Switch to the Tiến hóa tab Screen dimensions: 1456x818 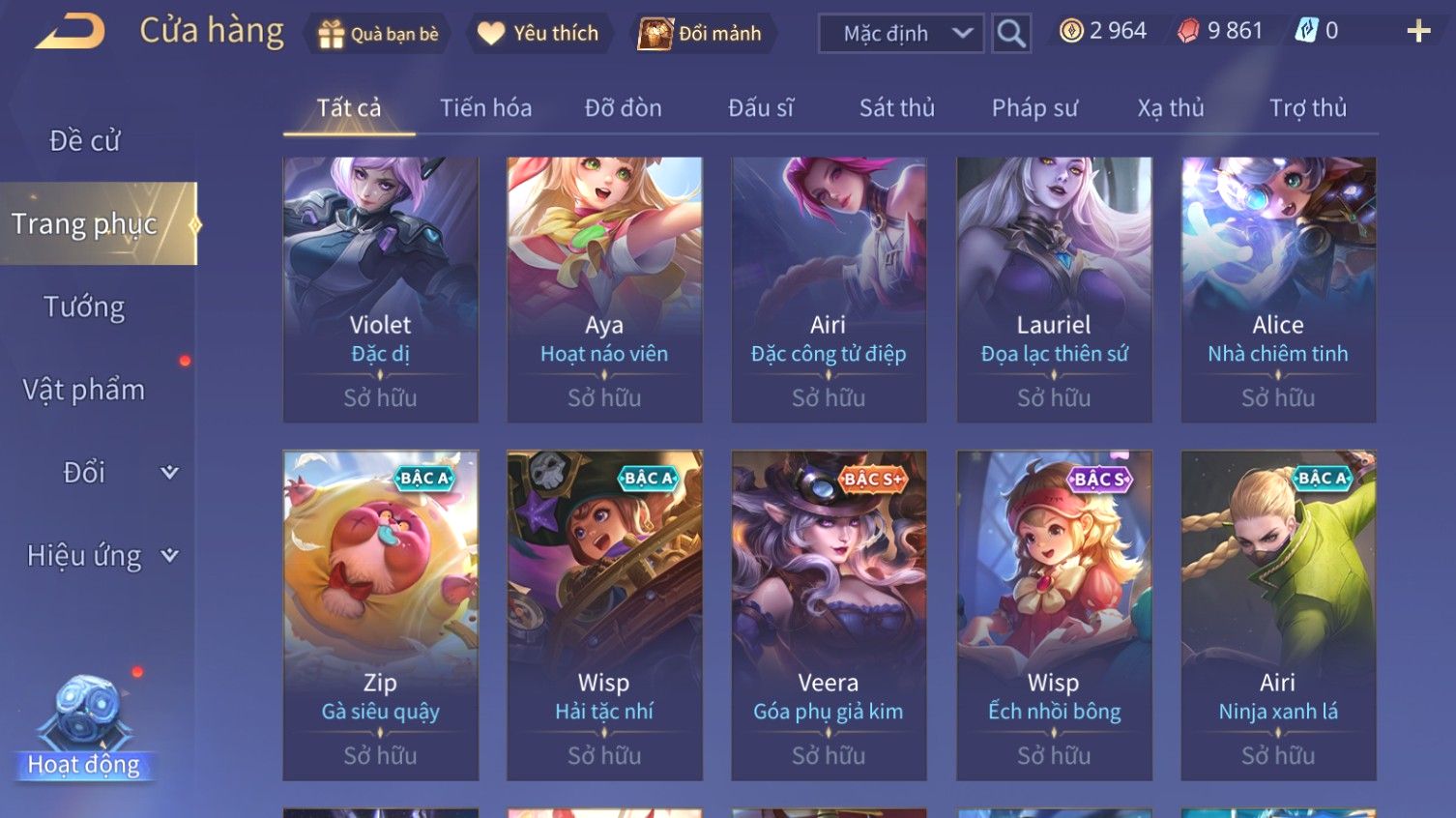(486, 108)
